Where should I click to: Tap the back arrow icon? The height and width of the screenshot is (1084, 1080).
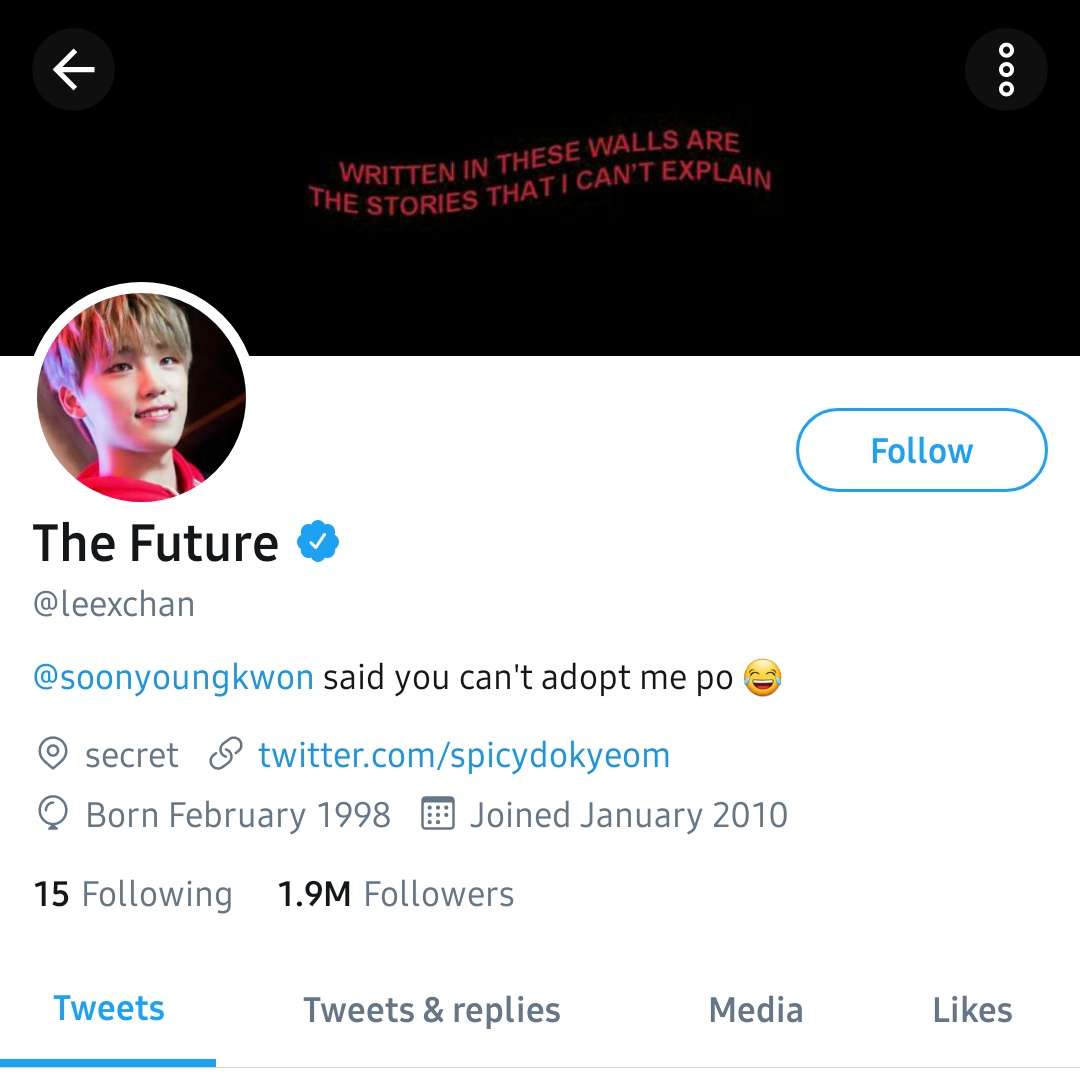(73, 69)
